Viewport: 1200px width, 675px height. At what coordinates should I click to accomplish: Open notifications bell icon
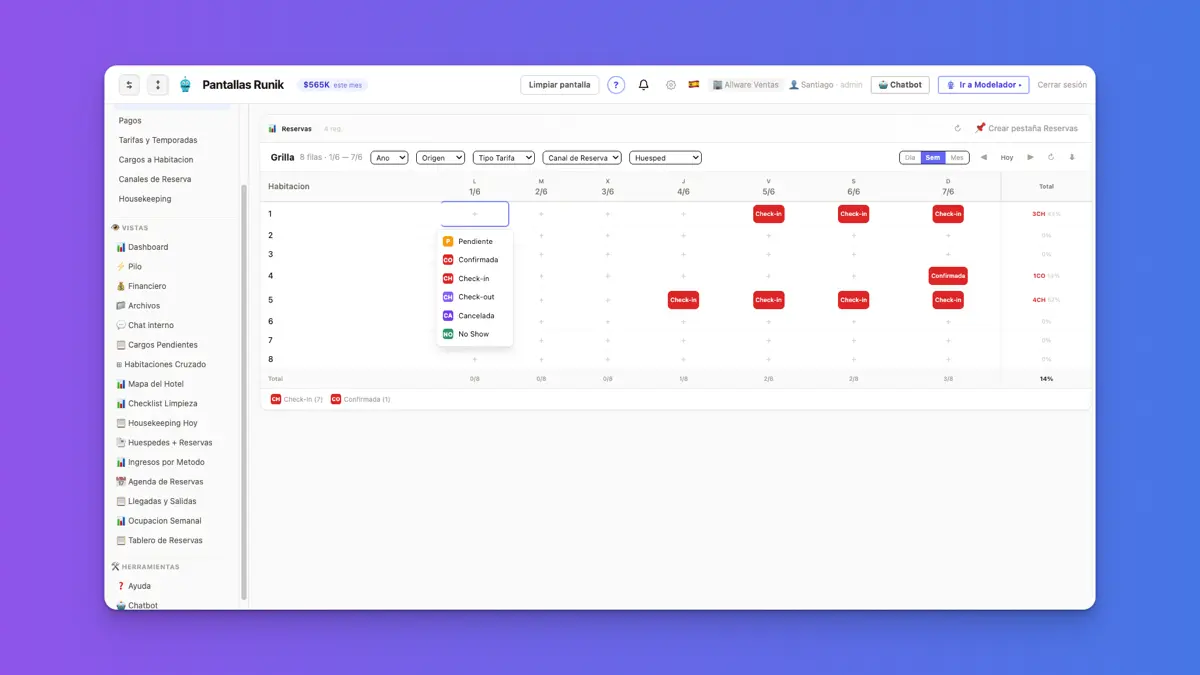(644, 85)
